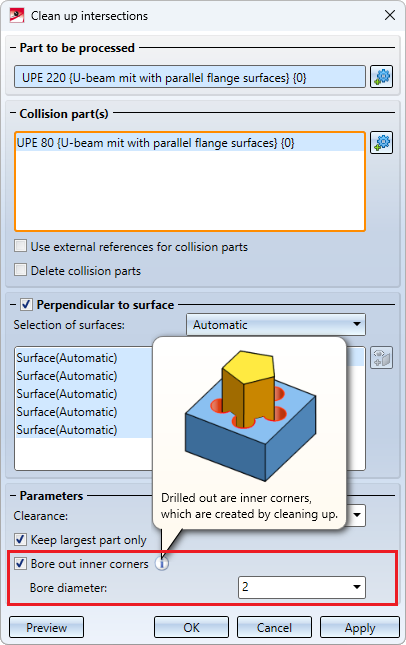
Task: Select the first Surface(Automatic) list entry
Action: [84, 357]
